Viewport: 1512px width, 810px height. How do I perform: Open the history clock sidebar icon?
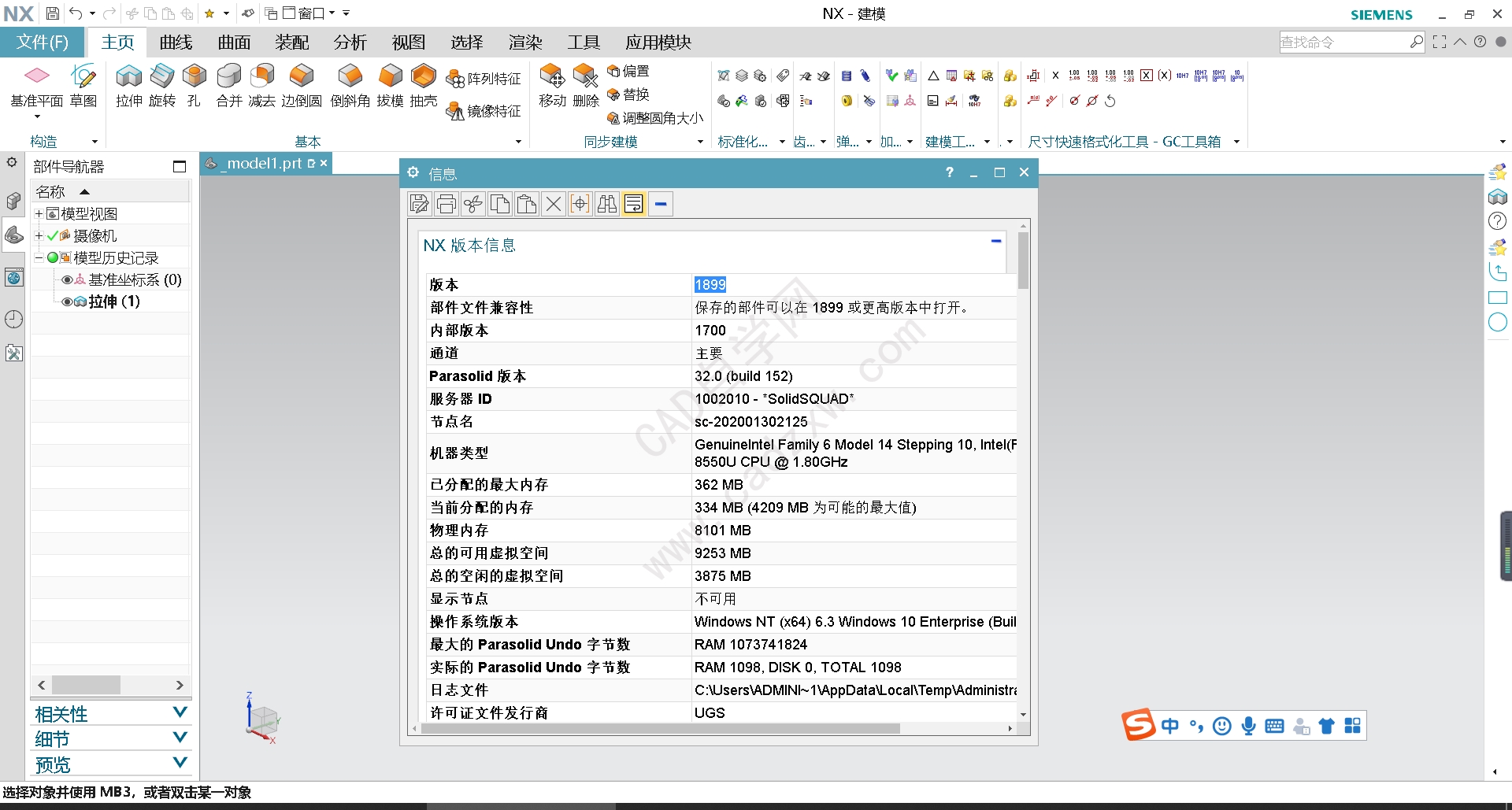pos(13,319)
